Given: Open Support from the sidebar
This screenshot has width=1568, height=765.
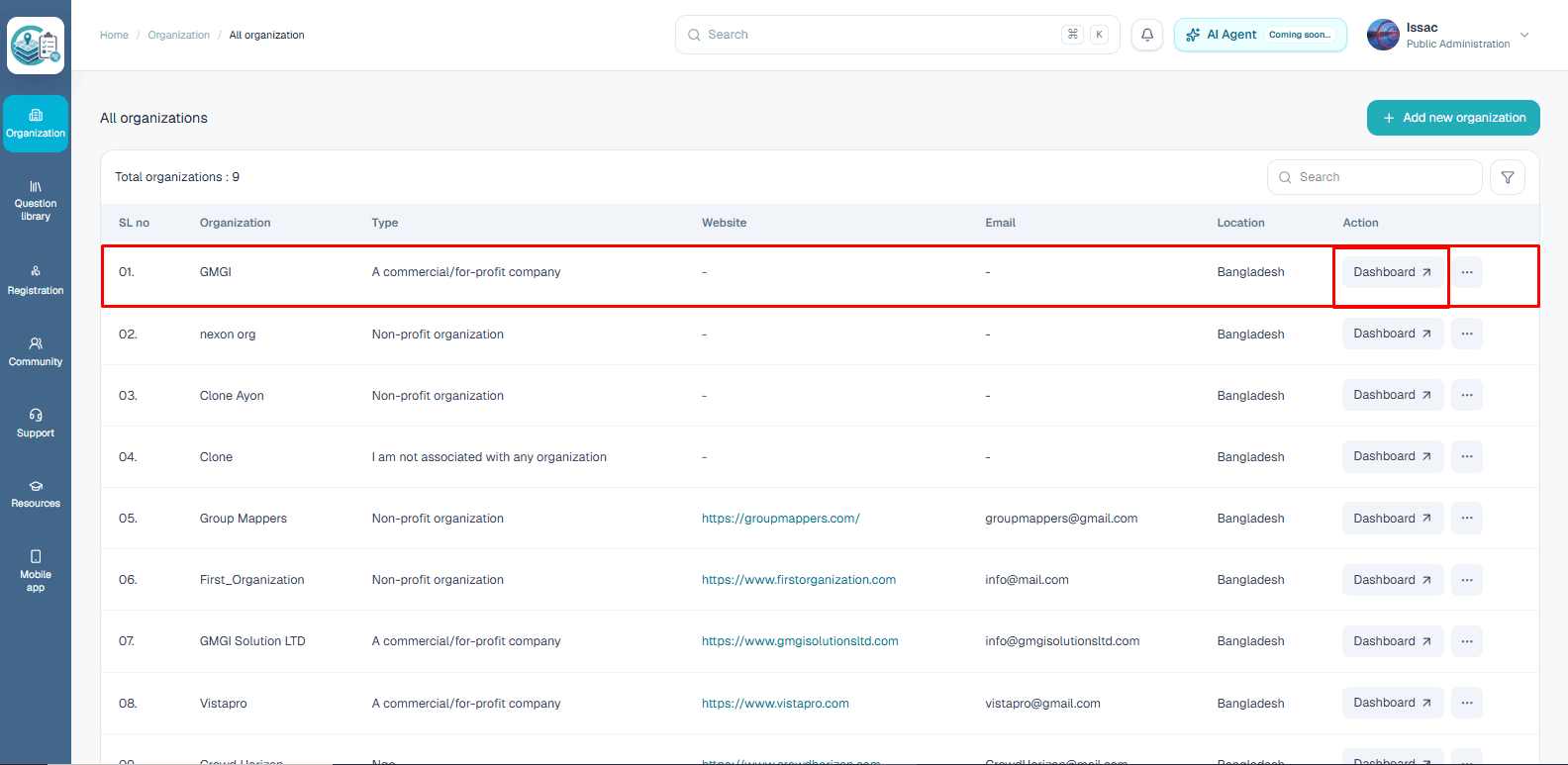Looking at the screenshot, I should point(36,424).
